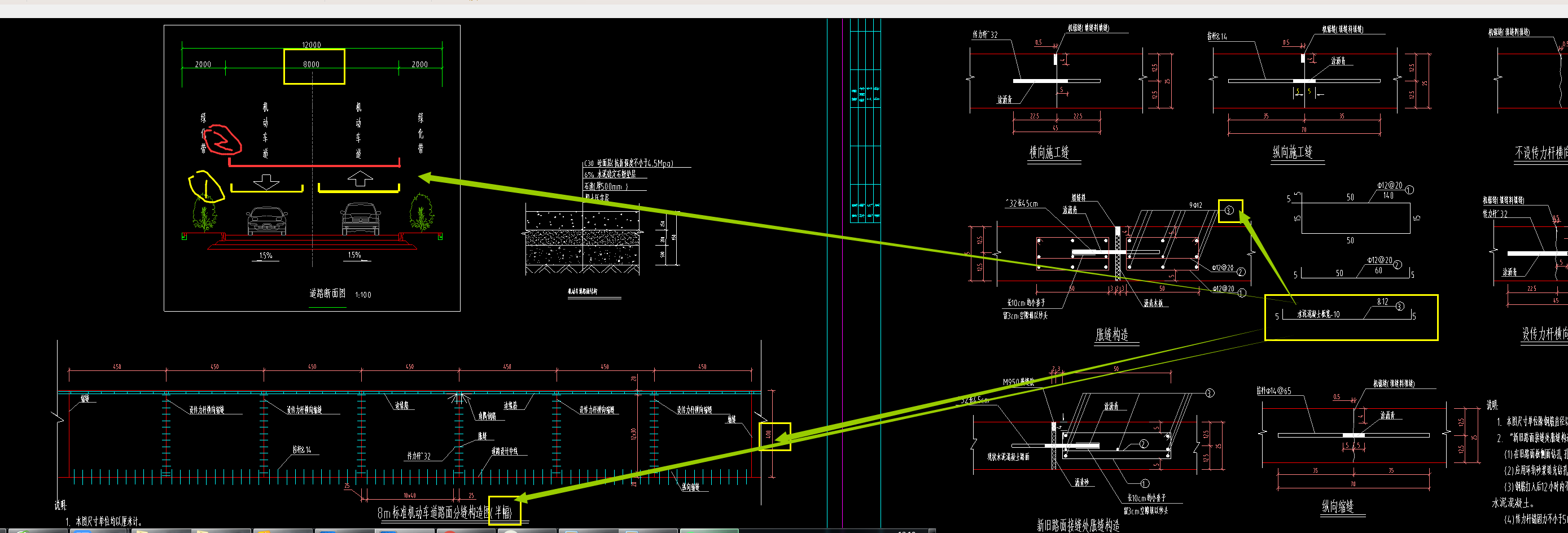This screenshot has width=1568, height=533.
Task: Select the note (3)钢筋打入后12小时内
Action: (1536, 487)
